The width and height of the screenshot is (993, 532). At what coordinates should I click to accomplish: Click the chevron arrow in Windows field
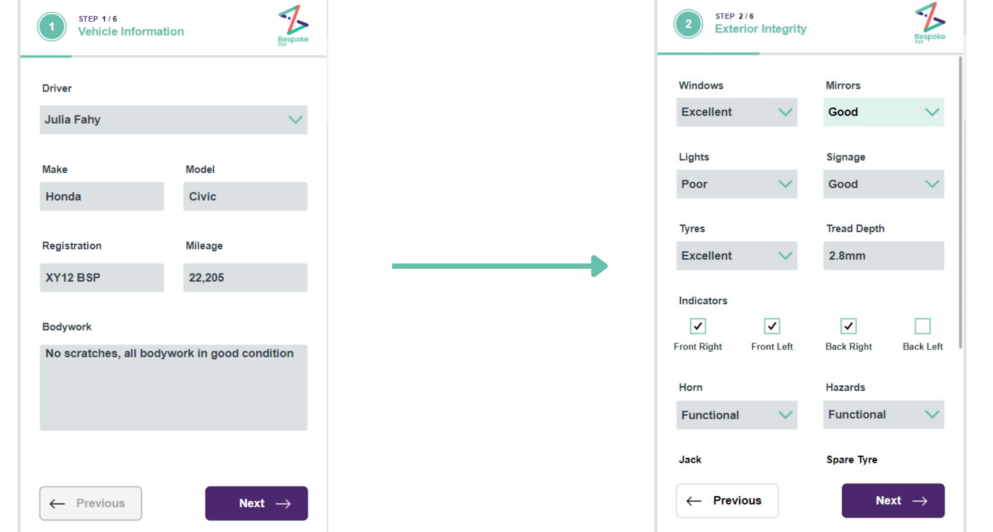[x=785, y=112]
